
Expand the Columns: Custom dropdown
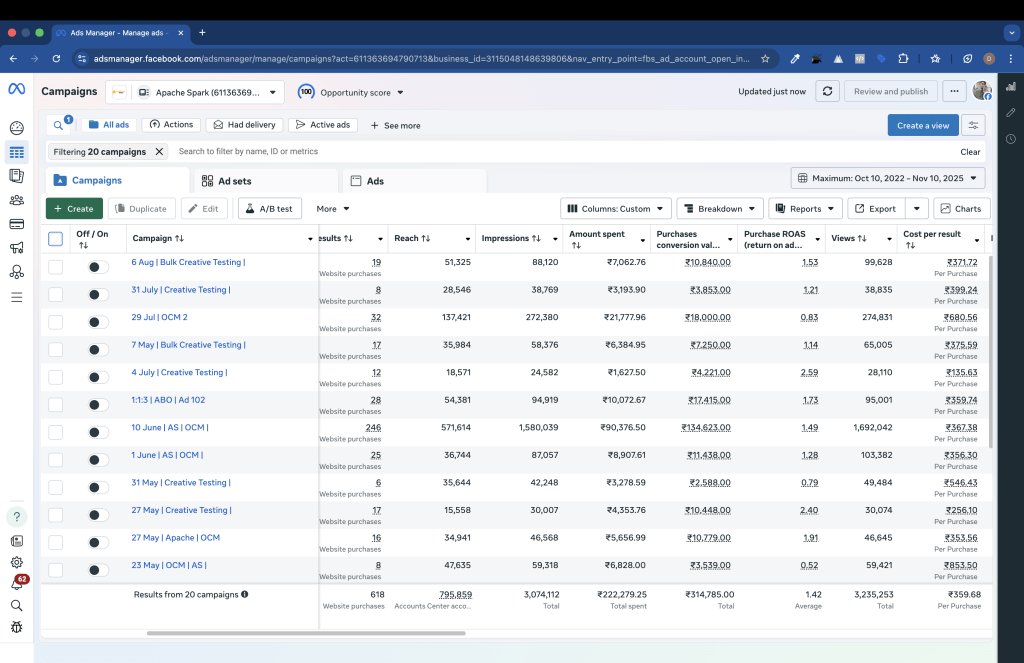click(x=615, y=209)
